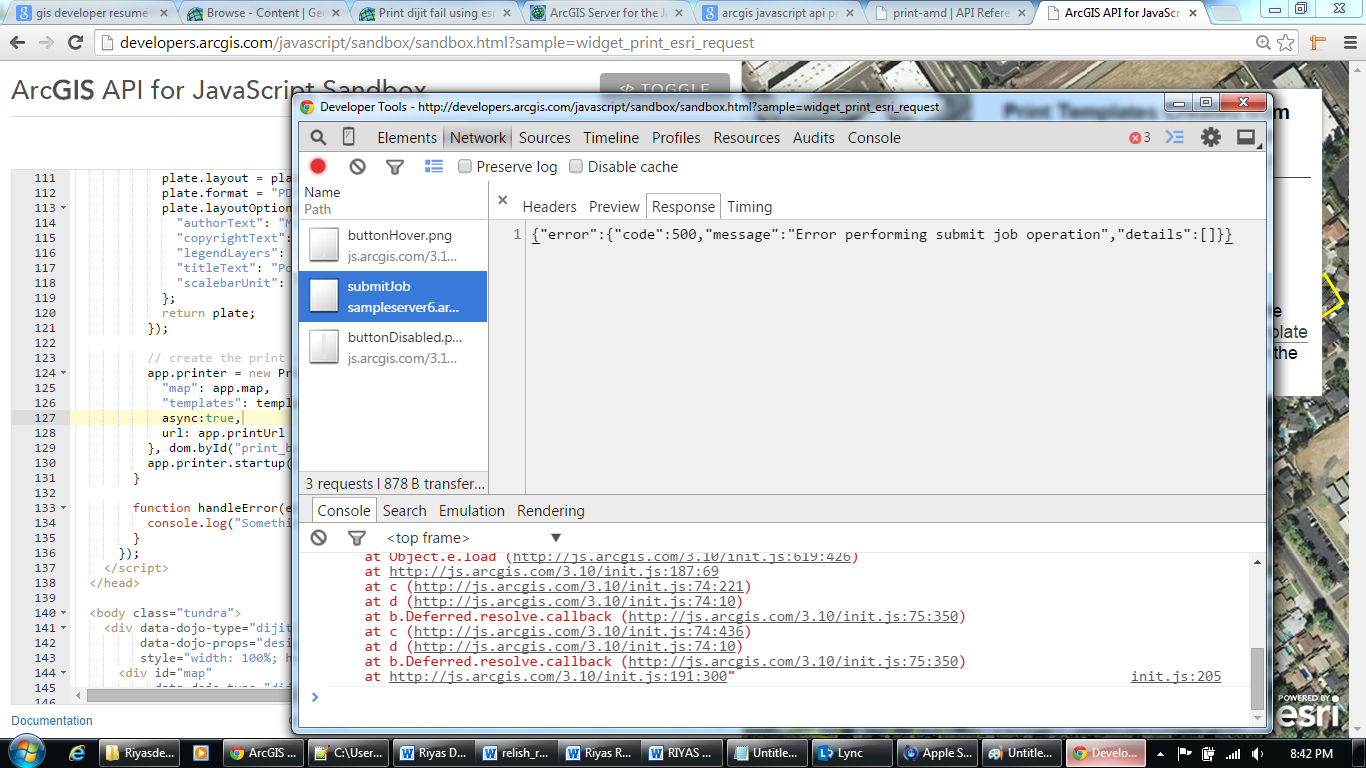This screenshot has width=1366, height=768.
Task: Switch drawer to the Rendering tab
Action: point(551,511)
